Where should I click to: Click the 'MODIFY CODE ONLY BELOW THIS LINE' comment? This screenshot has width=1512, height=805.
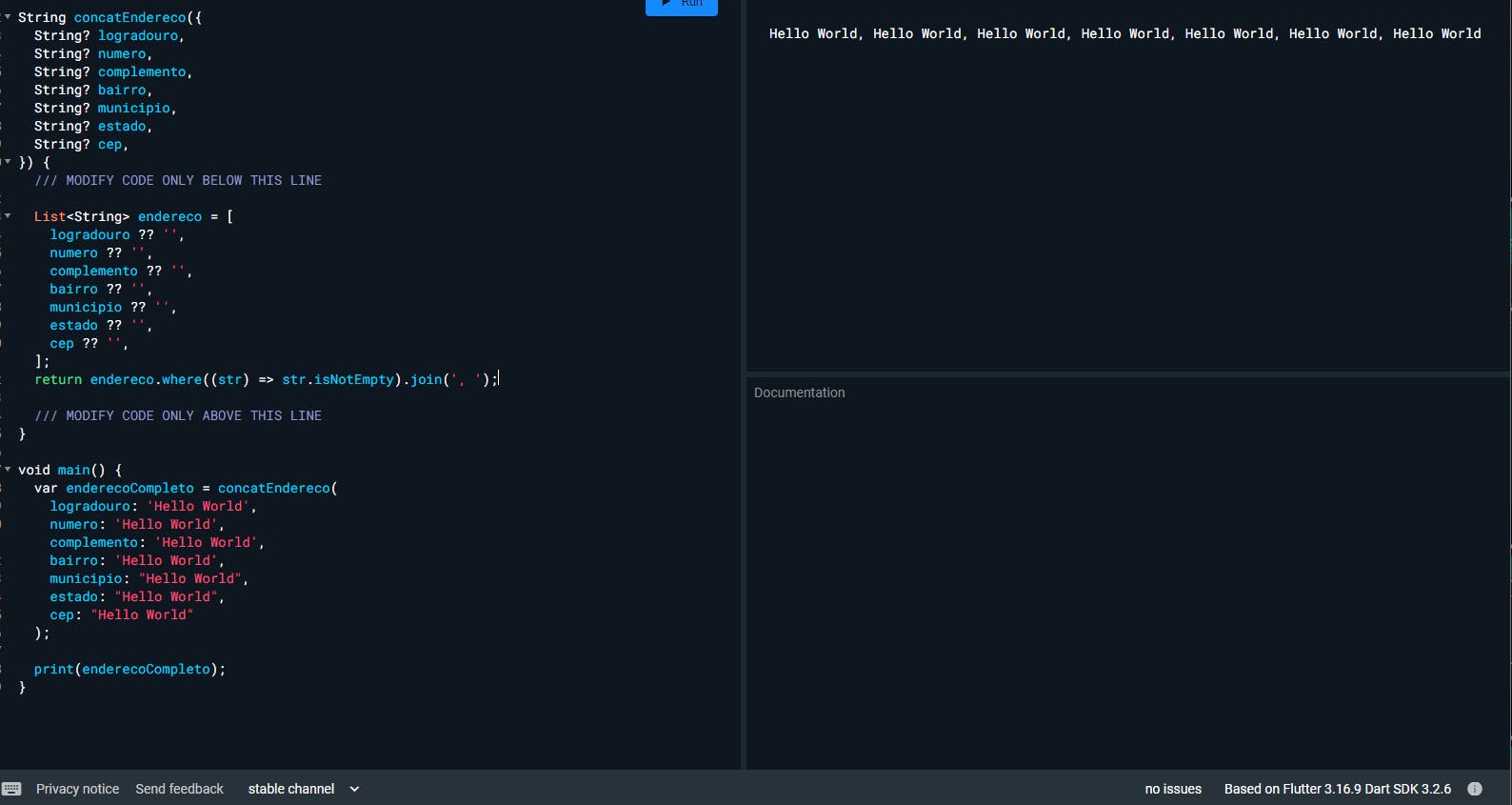178,180
